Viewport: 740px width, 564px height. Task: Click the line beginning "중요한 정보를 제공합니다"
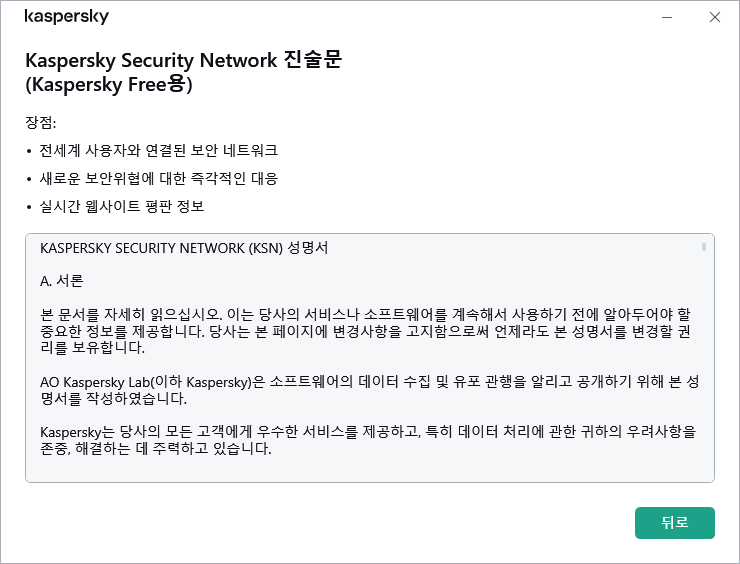[366, 332]
